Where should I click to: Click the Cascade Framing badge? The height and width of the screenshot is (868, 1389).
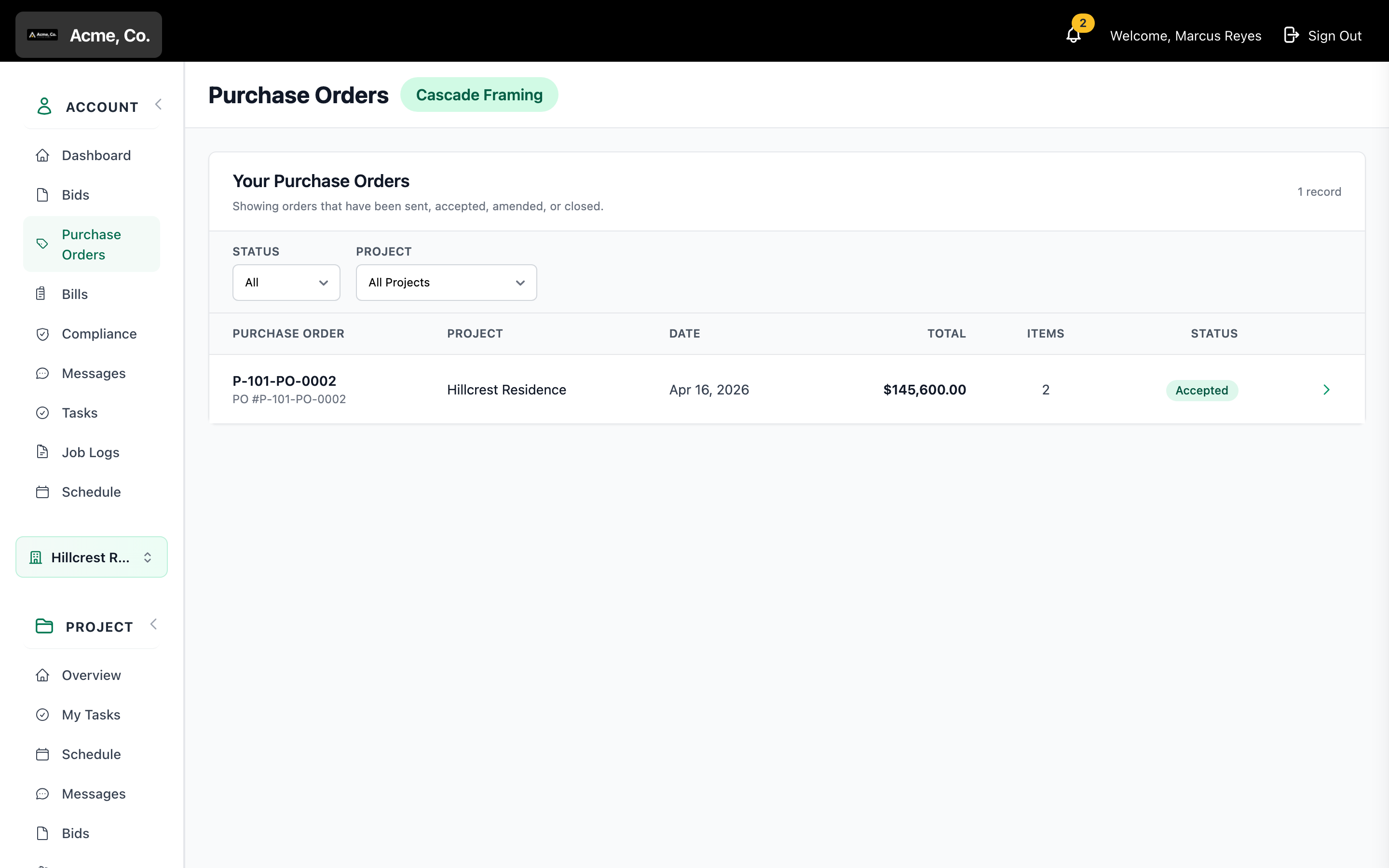[x=479, y=95]
